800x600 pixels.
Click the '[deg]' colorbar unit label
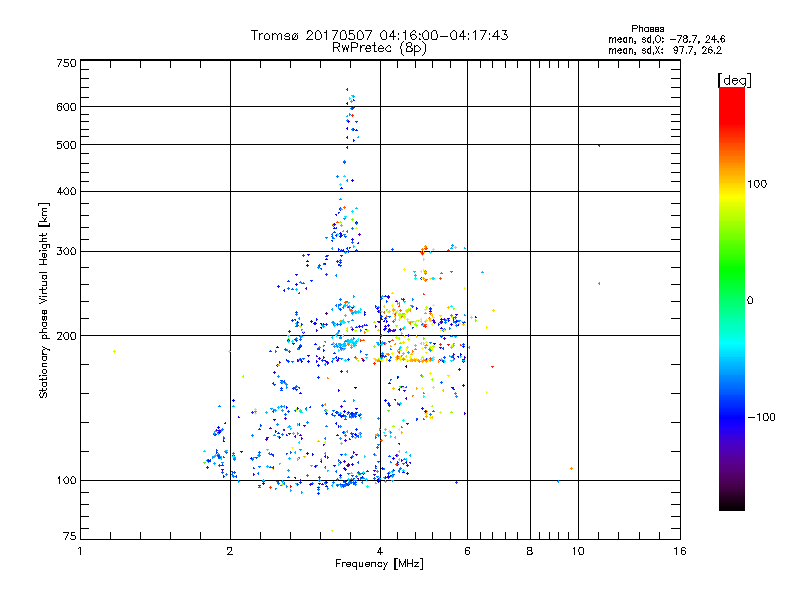point(734,80)
